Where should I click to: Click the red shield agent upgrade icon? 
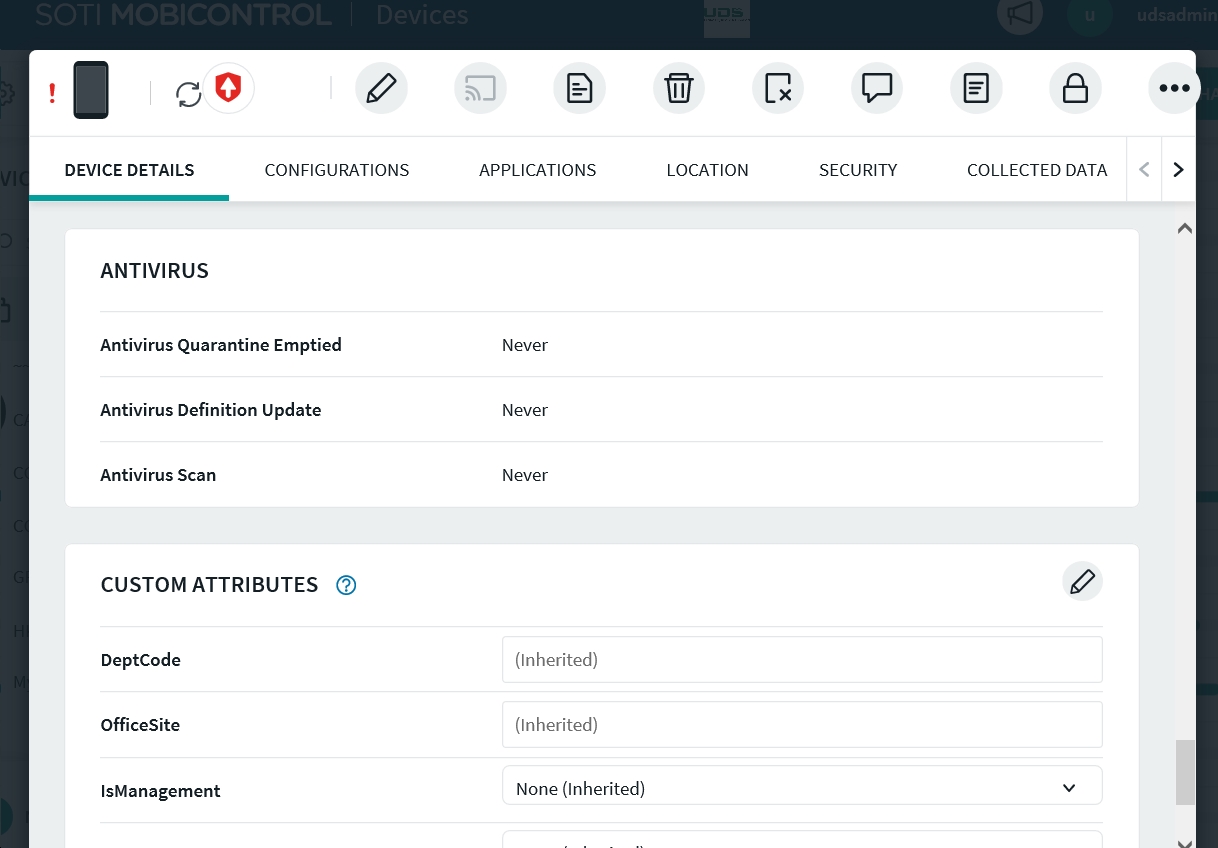click(229, 88)
